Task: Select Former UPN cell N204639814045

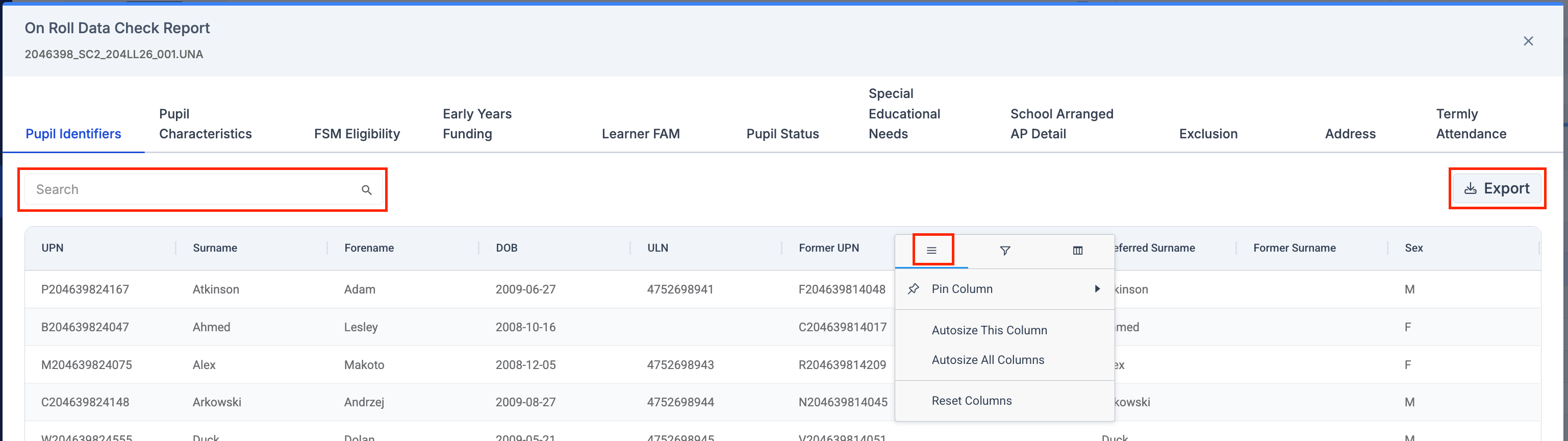Action: click(x=843, y=402)
